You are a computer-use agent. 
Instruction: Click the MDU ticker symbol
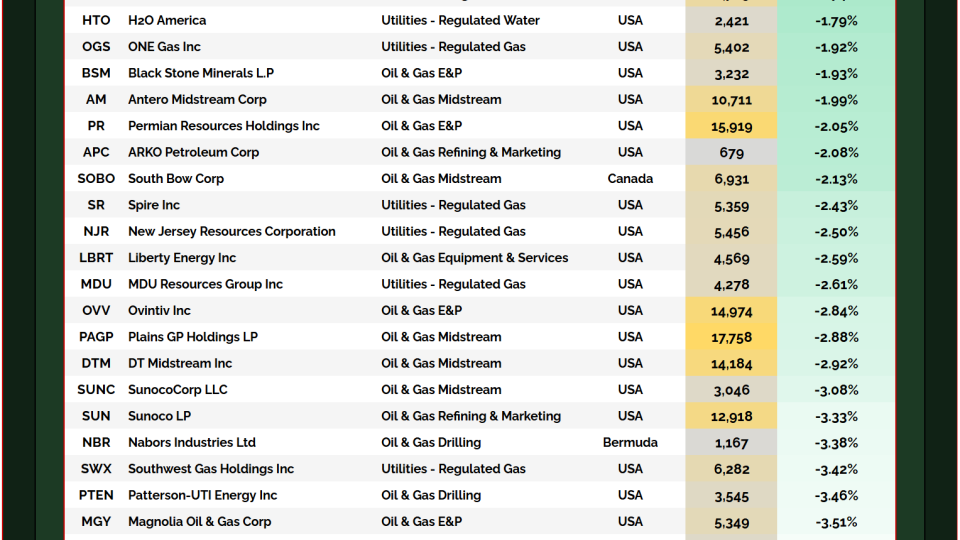tap(96, 284)
